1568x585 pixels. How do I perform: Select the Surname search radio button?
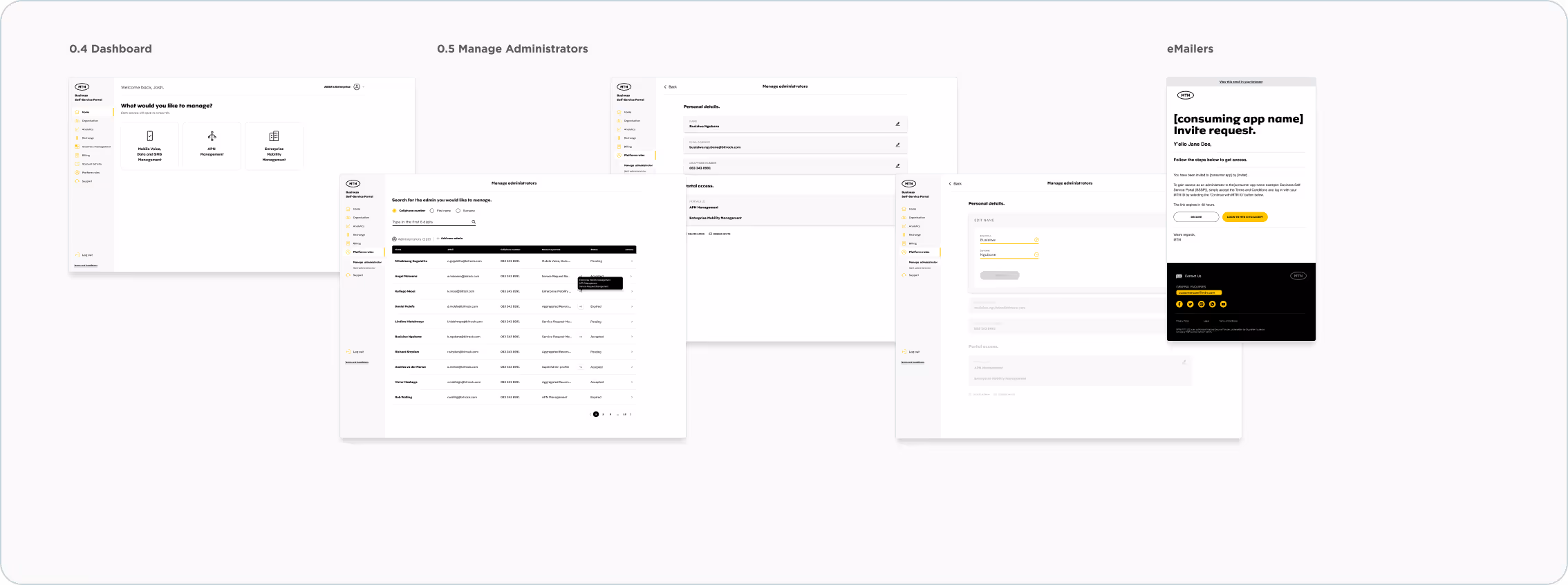(x=458, y=211)
